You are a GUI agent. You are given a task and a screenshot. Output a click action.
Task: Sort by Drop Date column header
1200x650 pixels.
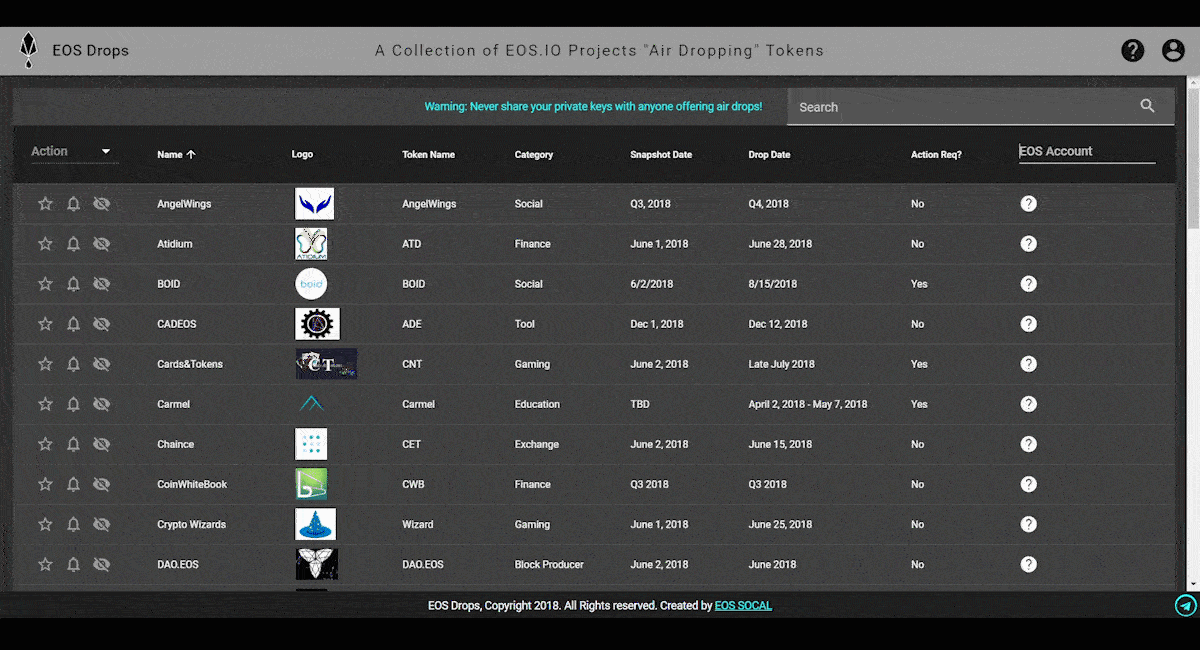[769, 155]
